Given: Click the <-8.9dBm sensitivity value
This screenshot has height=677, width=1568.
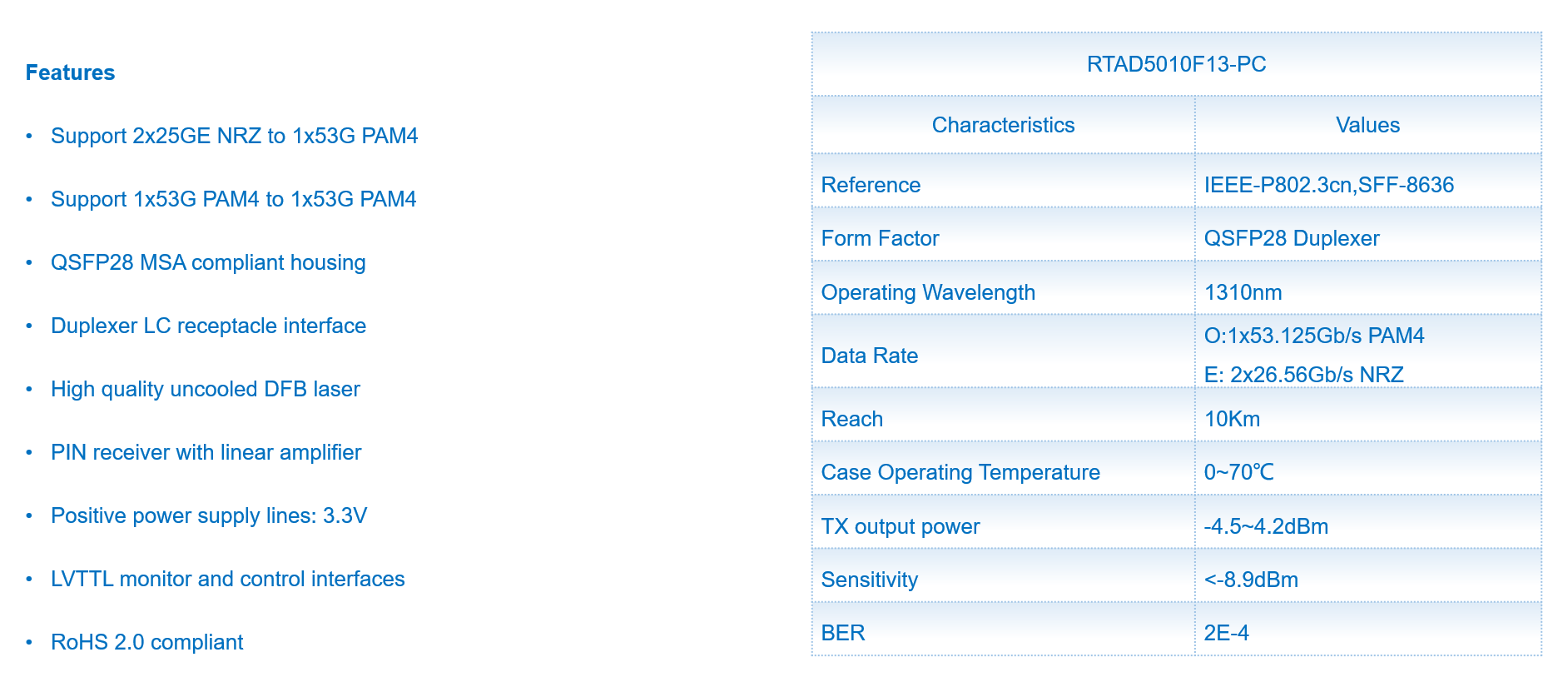Looking at the screenshot, I should [1251, 580].
